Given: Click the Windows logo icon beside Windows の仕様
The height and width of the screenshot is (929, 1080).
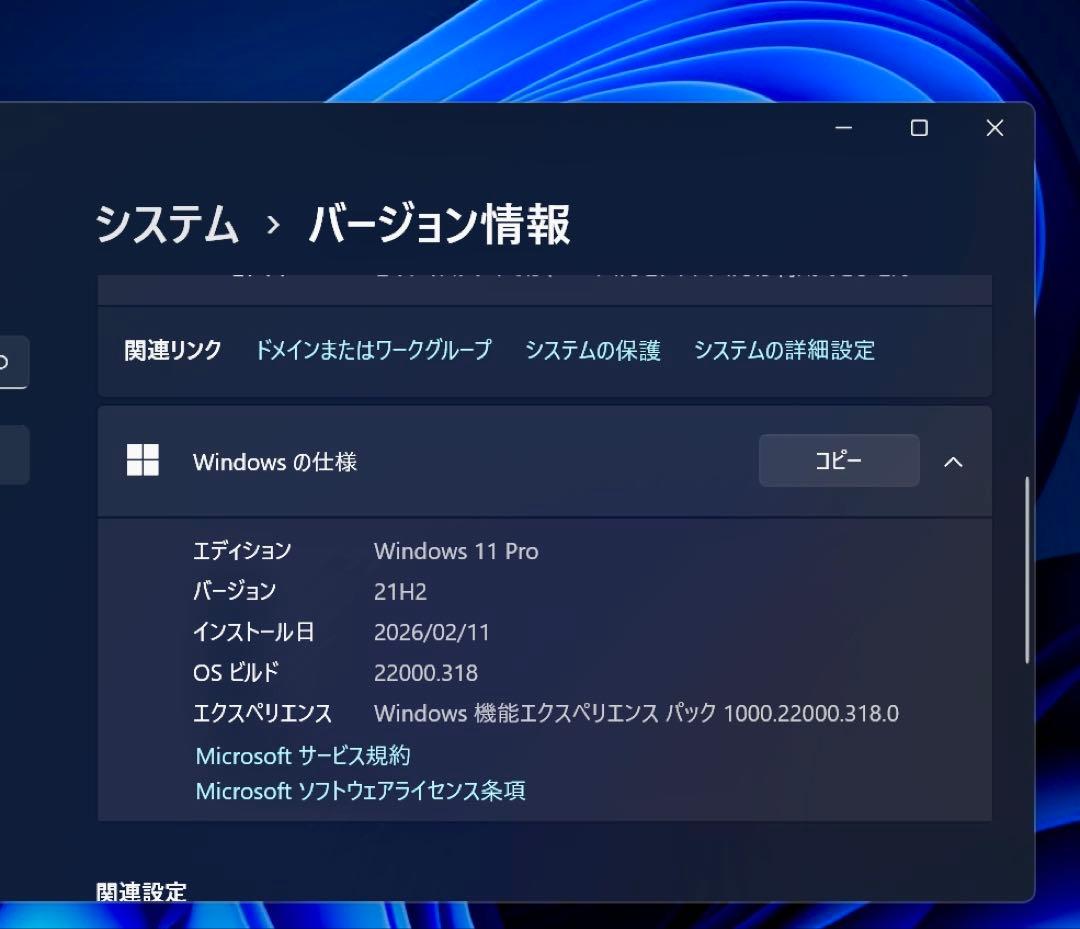Looking at the screenshot, I should click(x=143, y=461).
